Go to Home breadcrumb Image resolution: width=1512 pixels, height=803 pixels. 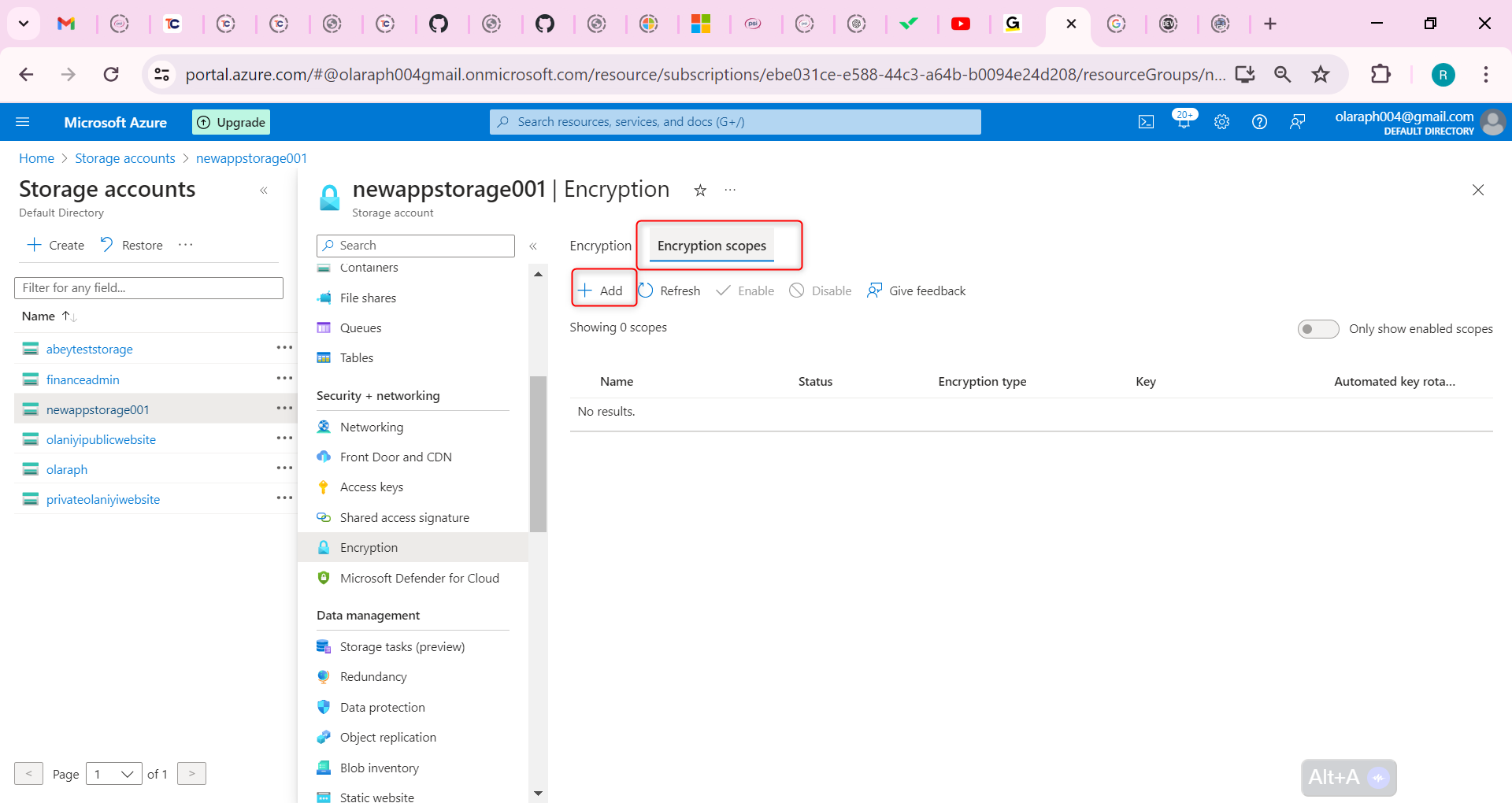point(36,158)
